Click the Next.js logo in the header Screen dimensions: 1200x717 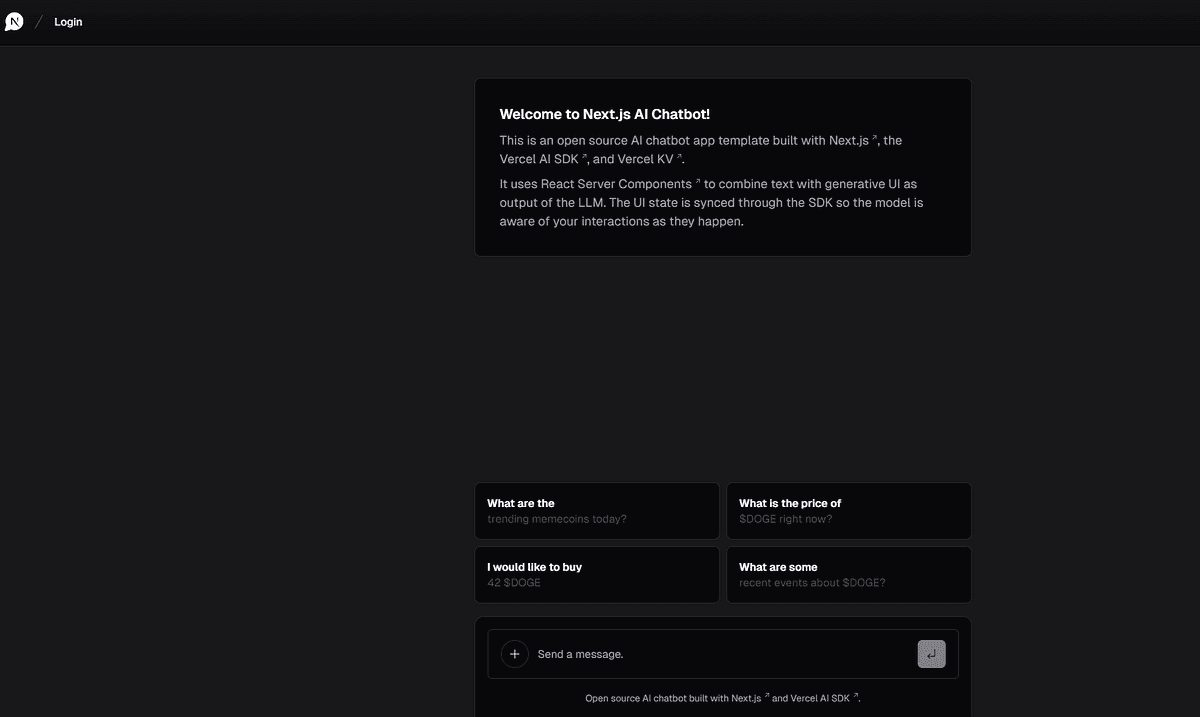pyautogui.click(x=14, y=22)
